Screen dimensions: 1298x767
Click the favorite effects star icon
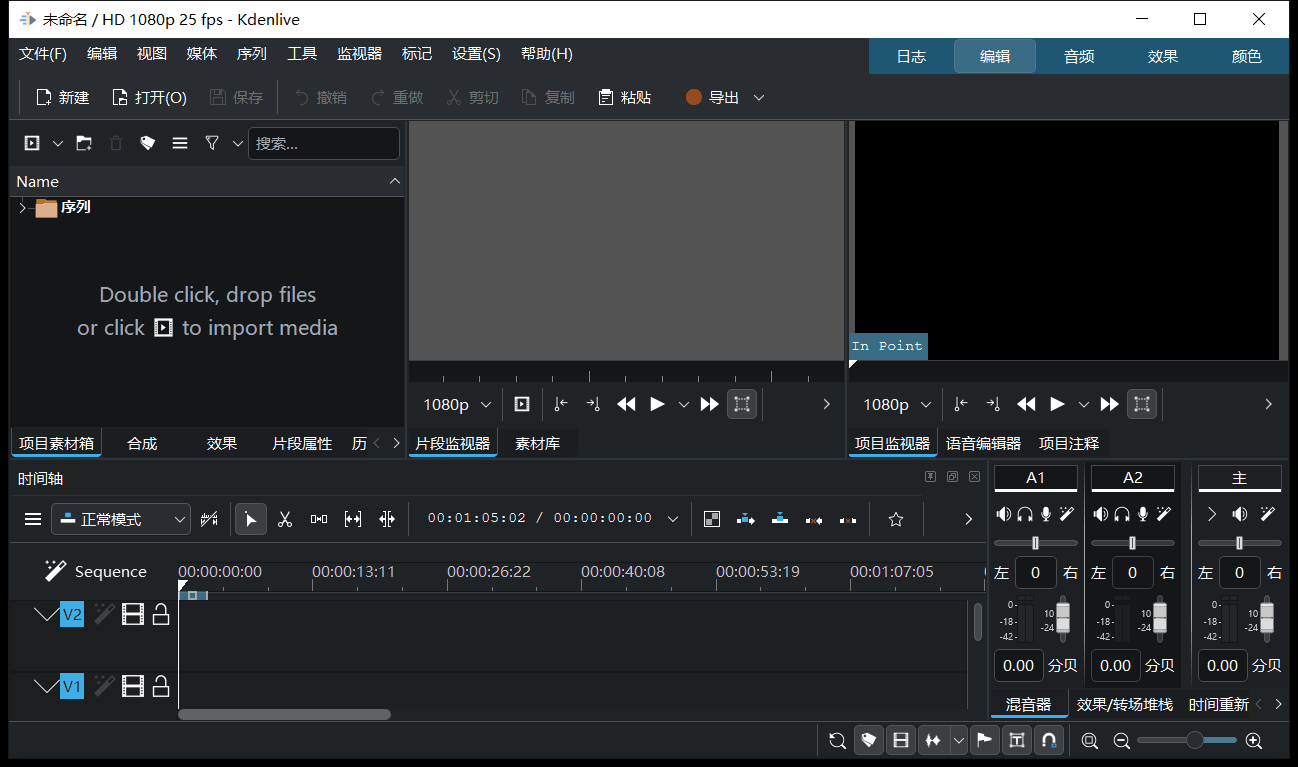[896, 519]
